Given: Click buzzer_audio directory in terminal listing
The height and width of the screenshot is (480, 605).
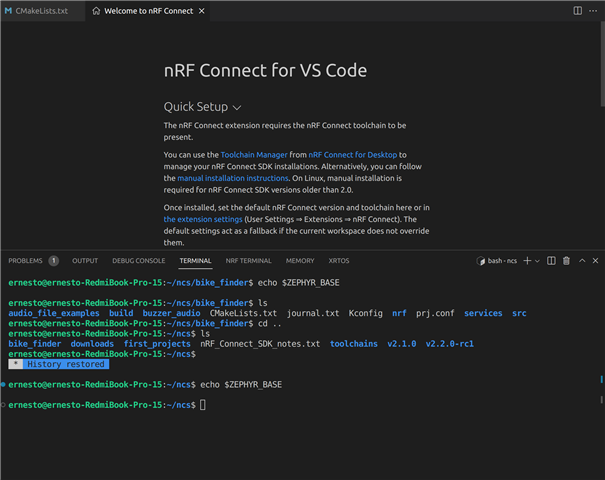Looking at the screenshot, I should pos(171,313).
